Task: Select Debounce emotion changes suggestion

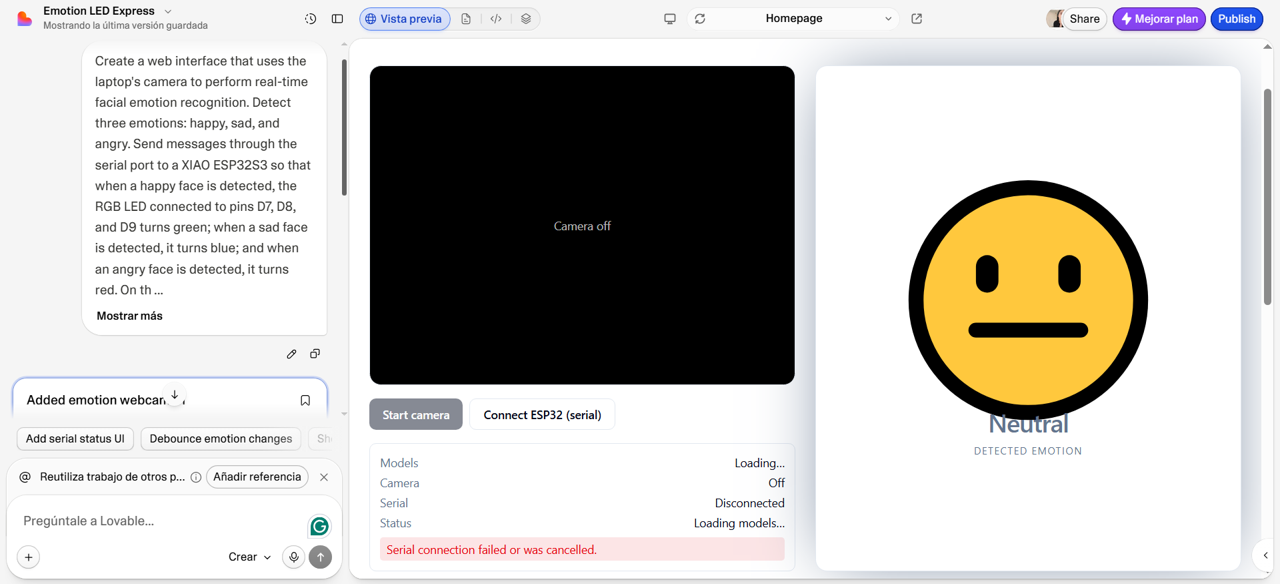Action: (221, 439)
